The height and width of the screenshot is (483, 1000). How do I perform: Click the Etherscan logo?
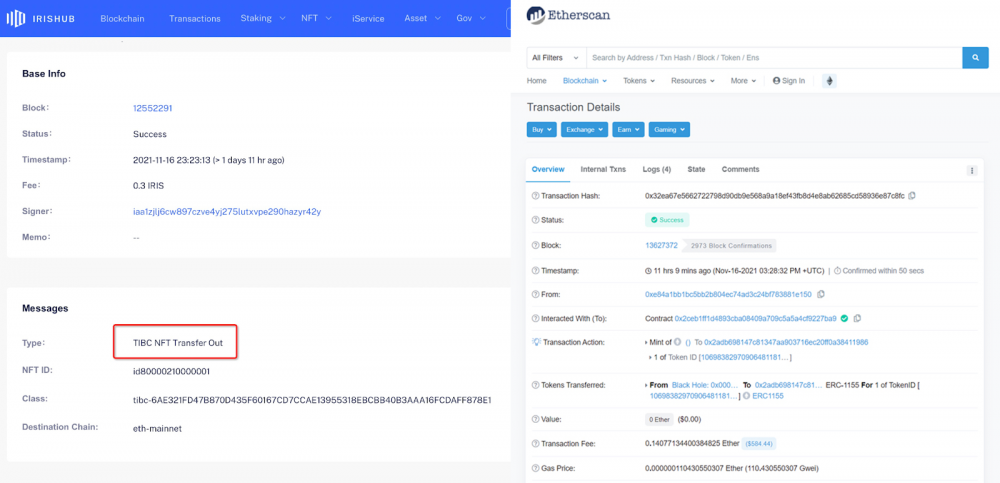[568, 15]
